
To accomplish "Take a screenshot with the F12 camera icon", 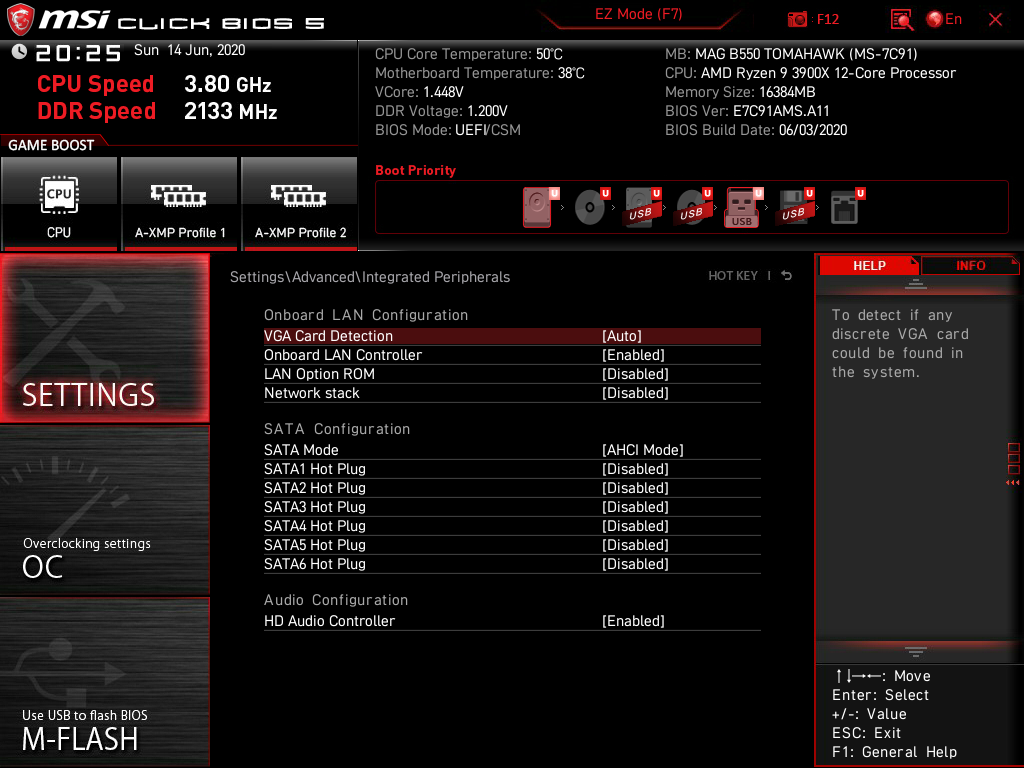I will click(797, 20).
